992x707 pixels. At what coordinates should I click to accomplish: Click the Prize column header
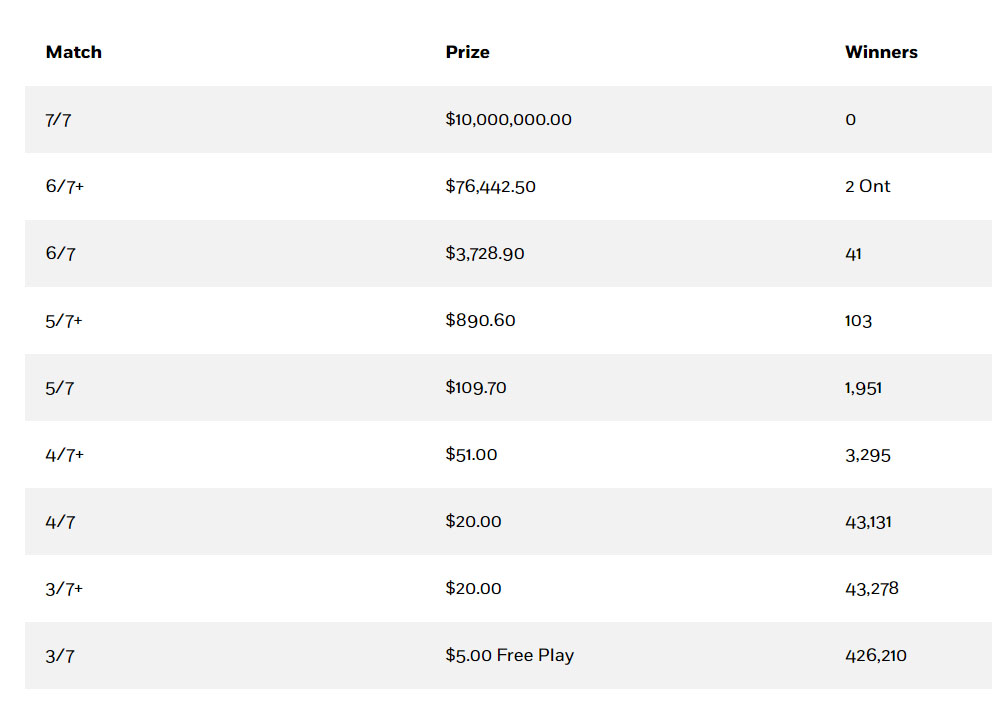click(467, 52)
